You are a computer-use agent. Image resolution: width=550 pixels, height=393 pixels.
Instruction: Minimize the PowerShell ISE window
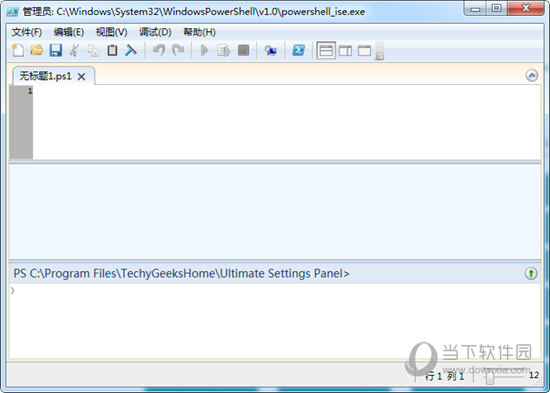coord(476,8)
